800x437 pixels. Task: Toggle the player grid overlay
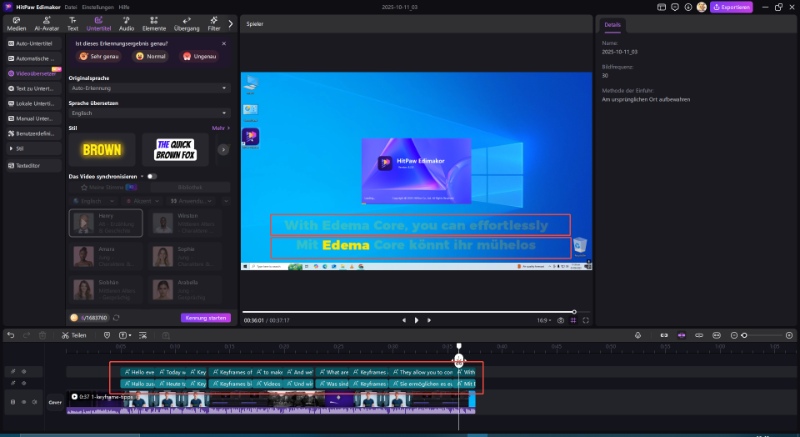coord(573,320)
